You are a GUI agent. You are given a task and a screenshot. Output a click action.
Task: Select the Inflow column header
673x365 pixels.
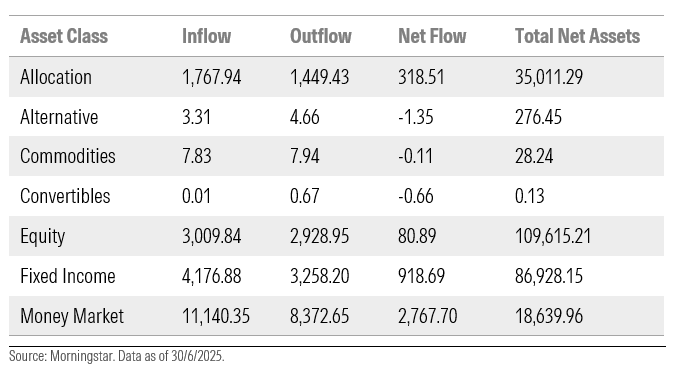click(x=206, y=36)
